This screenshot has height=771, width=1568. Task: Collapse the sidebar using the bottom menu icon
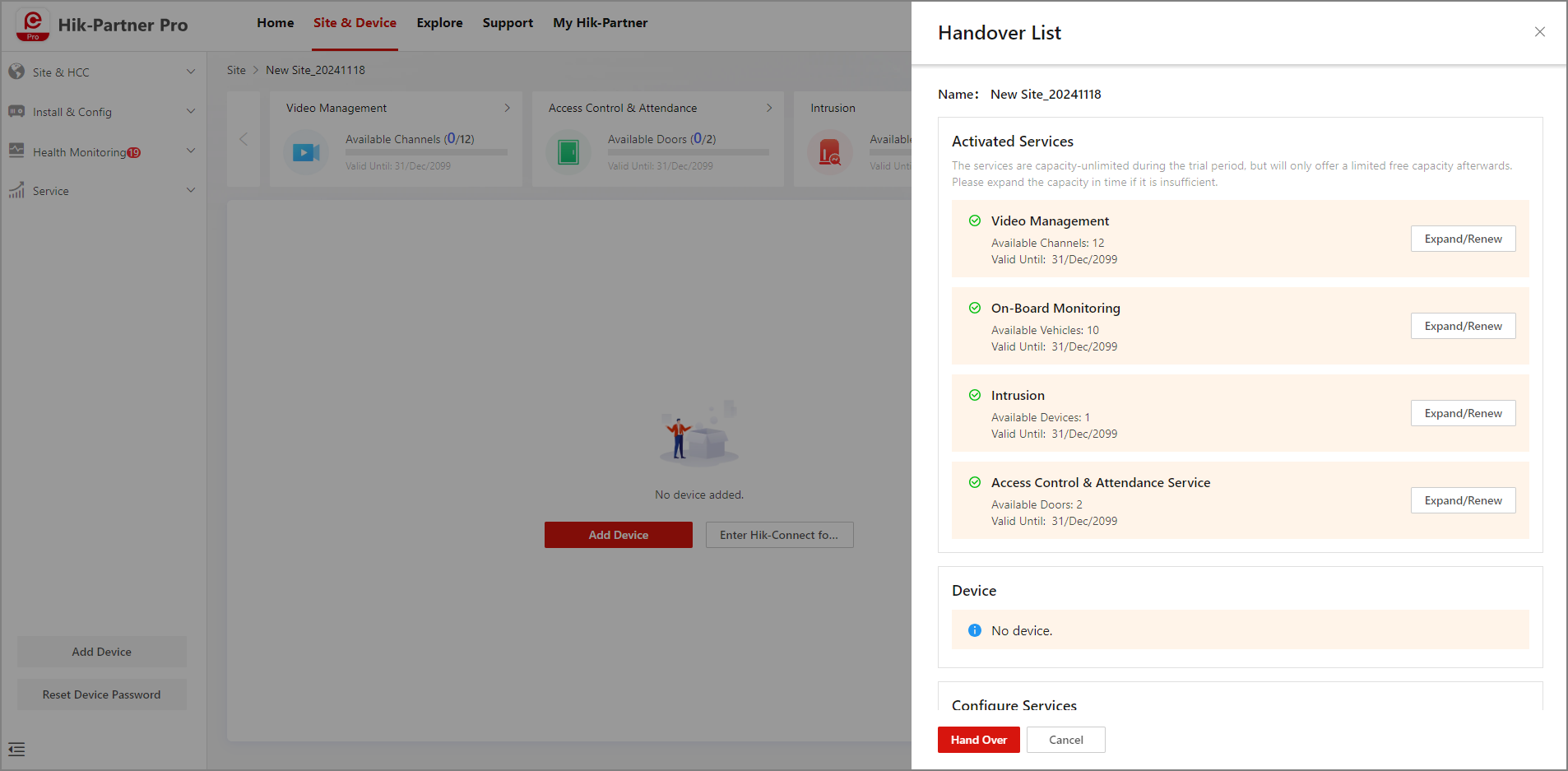coord(16,750)
